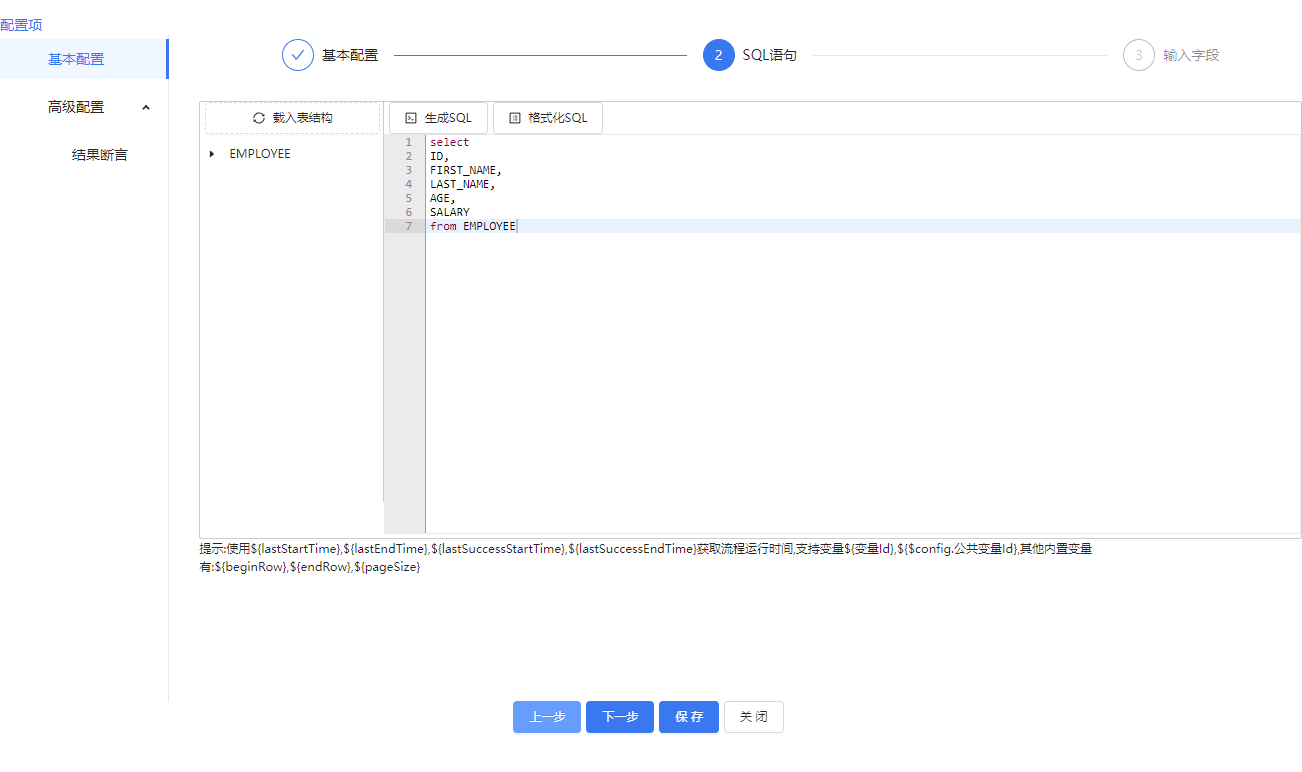
Task: Click the checkmark circle for 基本配置 step
Action: tap(298, 55)
